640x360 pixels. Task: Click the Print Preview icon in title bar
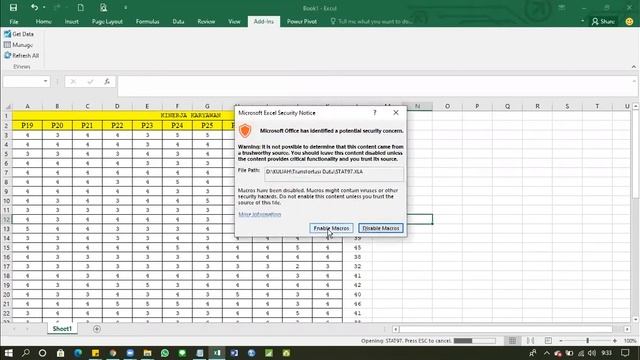pos(103,7)
